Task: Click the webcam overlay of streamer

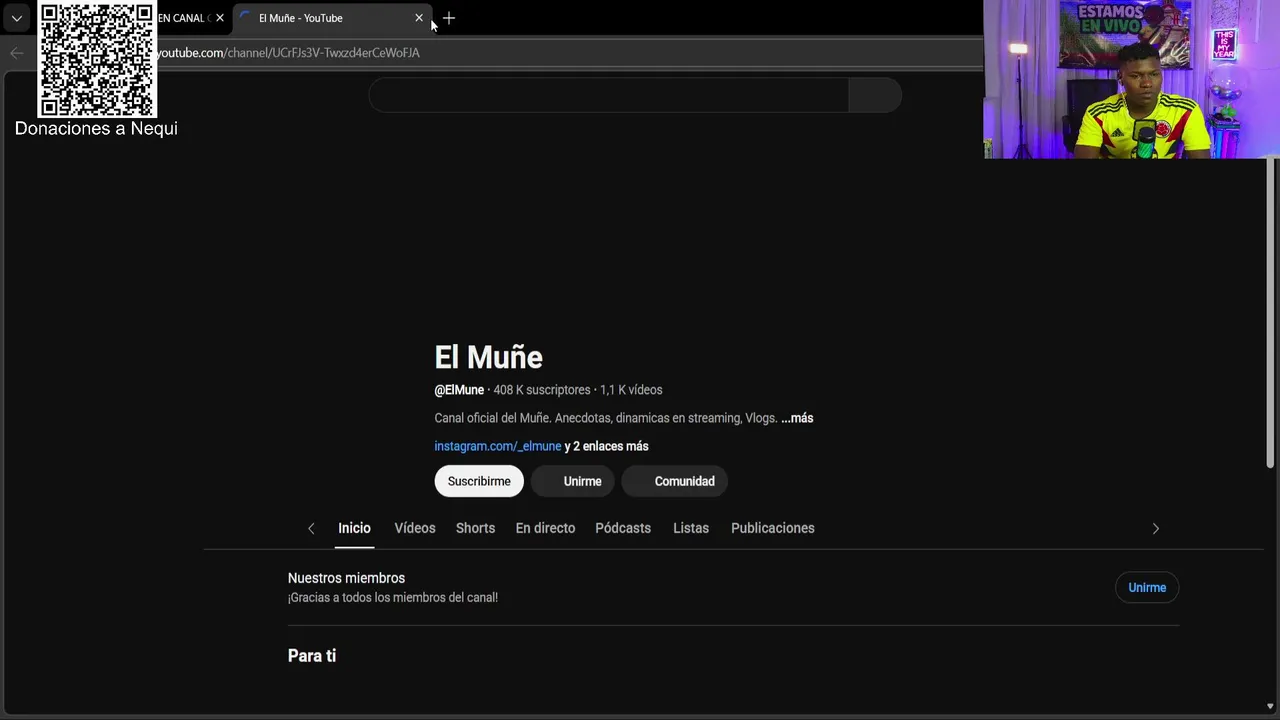Action: [1131, 79]
